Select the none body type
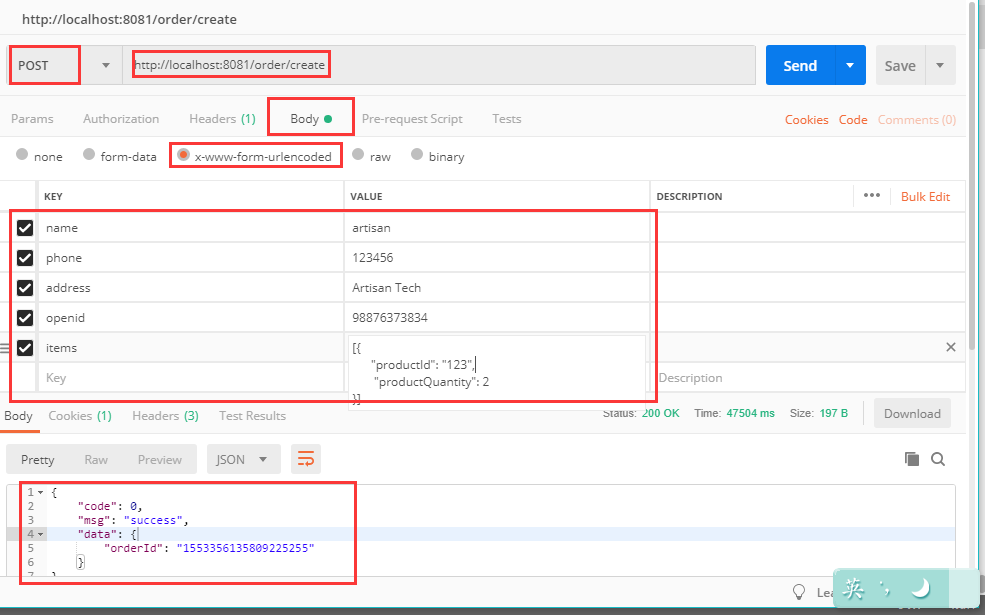This screenshot has width=985, height=615. point(22,155)
